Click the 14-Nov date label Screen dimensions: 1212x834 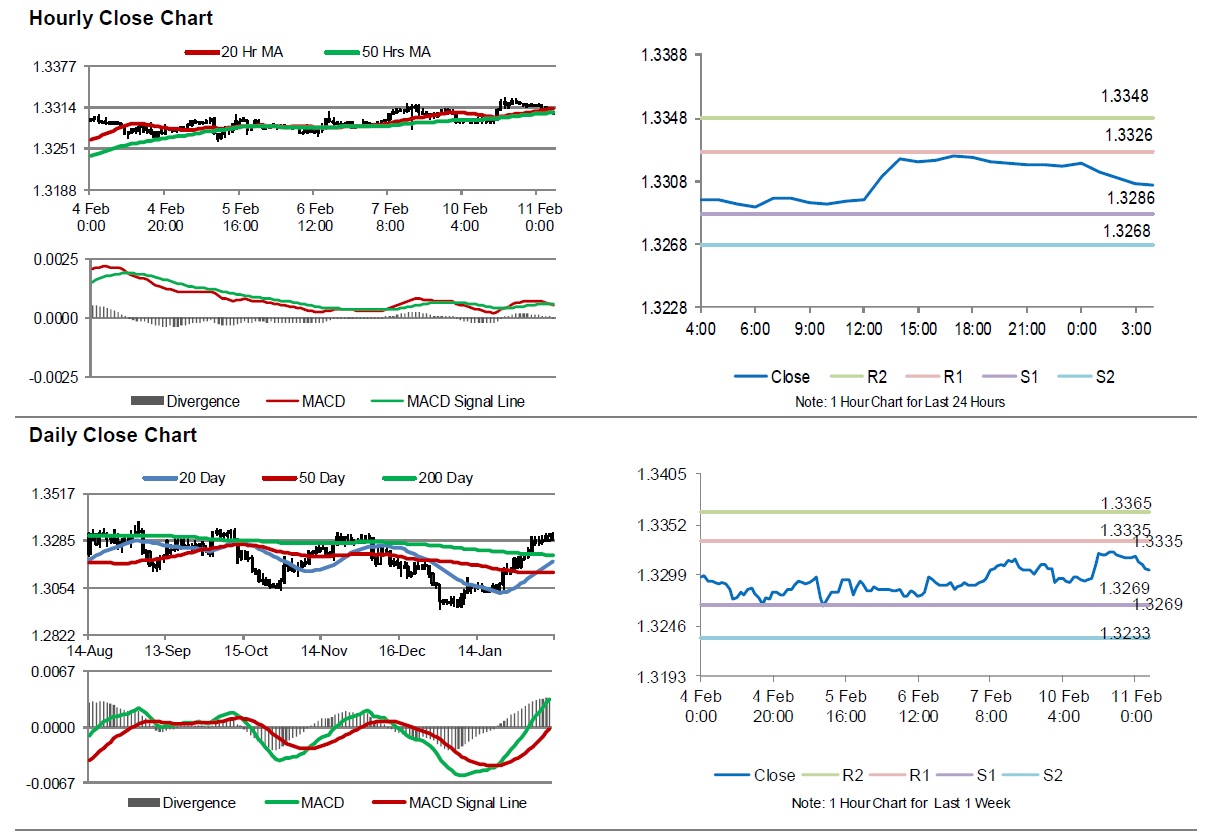(322, 651)
